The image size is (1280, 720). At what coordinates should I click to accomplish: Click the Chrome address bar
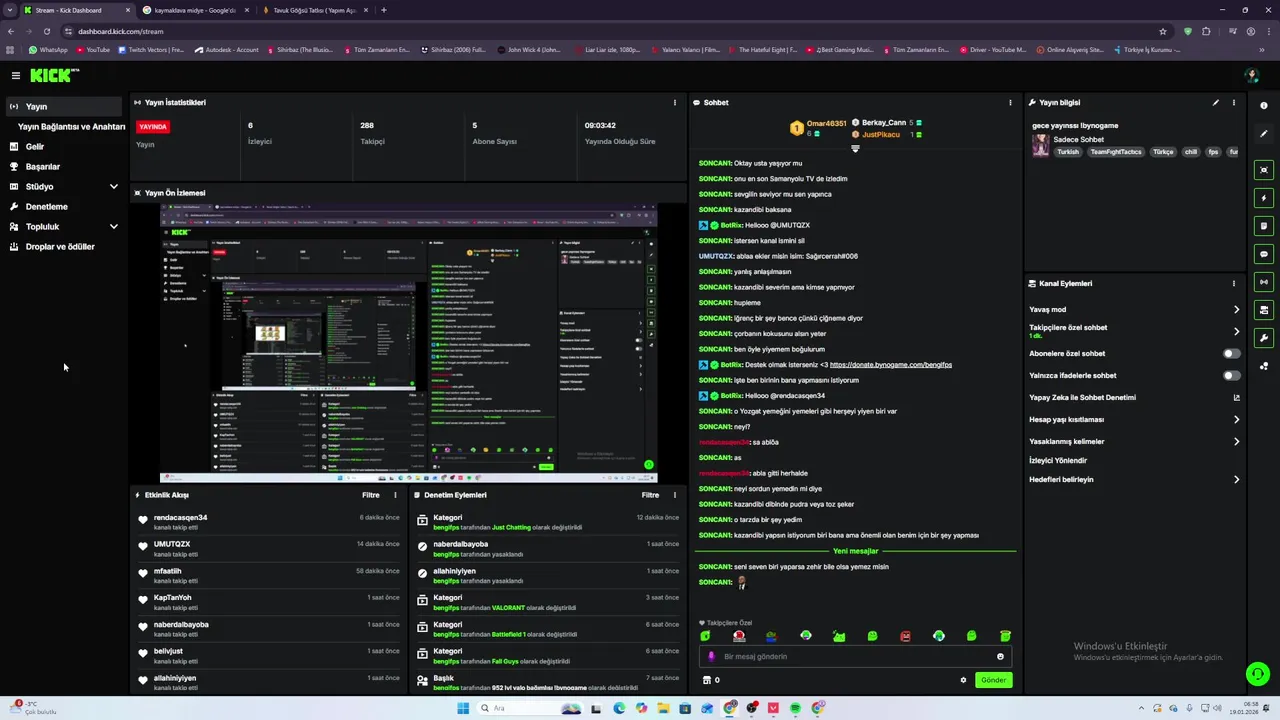pos(610,31)
